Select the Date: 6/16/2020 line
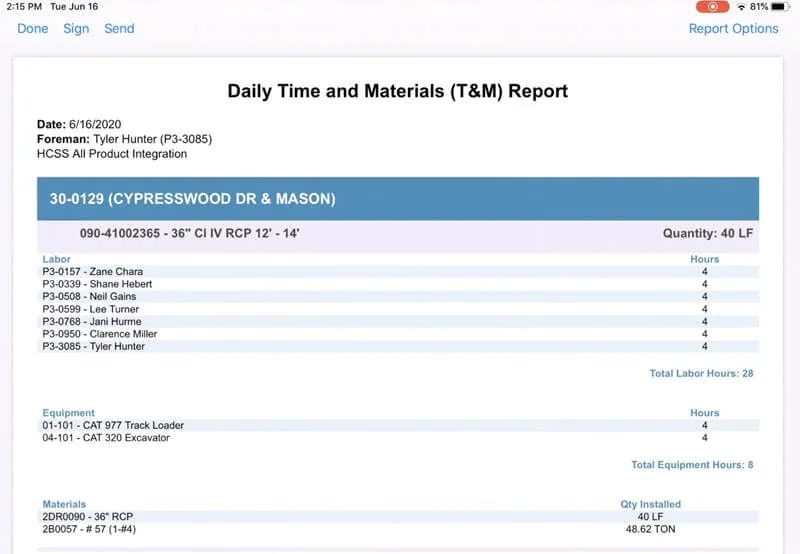 tap(79, 124)
